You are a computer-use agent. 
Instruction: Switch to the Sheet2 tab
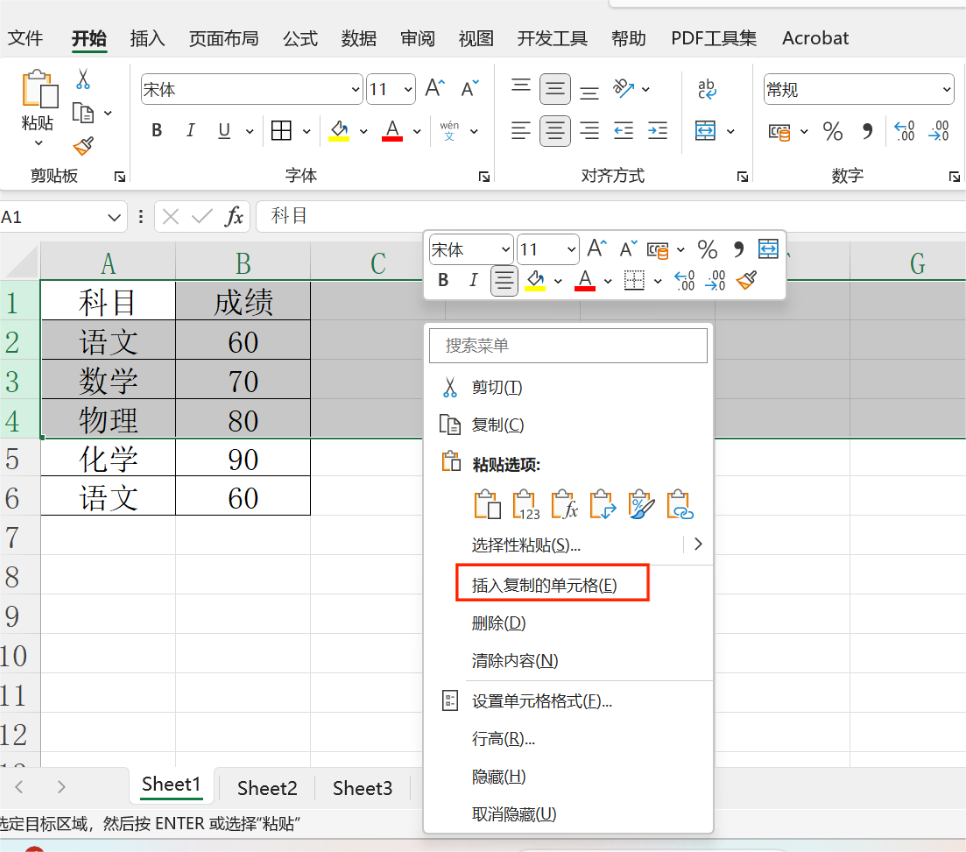(x=267, y=788)
